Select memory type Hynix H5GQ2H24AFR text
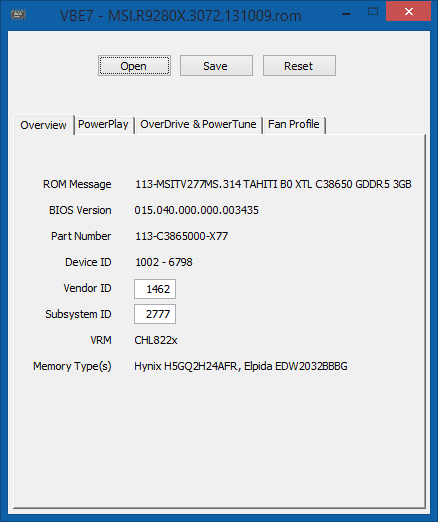Image resolution: width=438 pixels, height=522 pixels. click(x=186, y=366)
